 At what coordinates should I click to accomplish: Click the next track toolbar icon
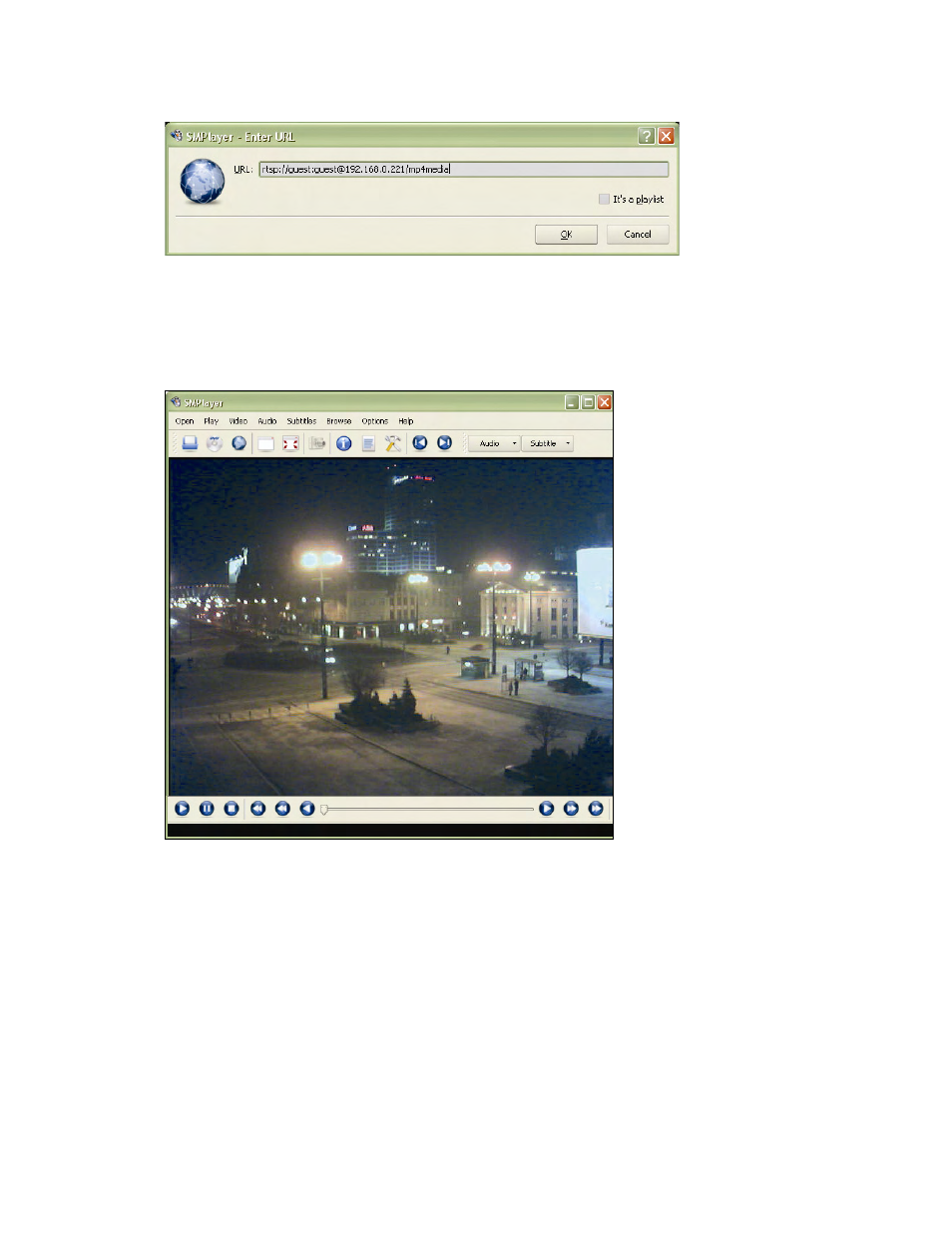(445, 443)
